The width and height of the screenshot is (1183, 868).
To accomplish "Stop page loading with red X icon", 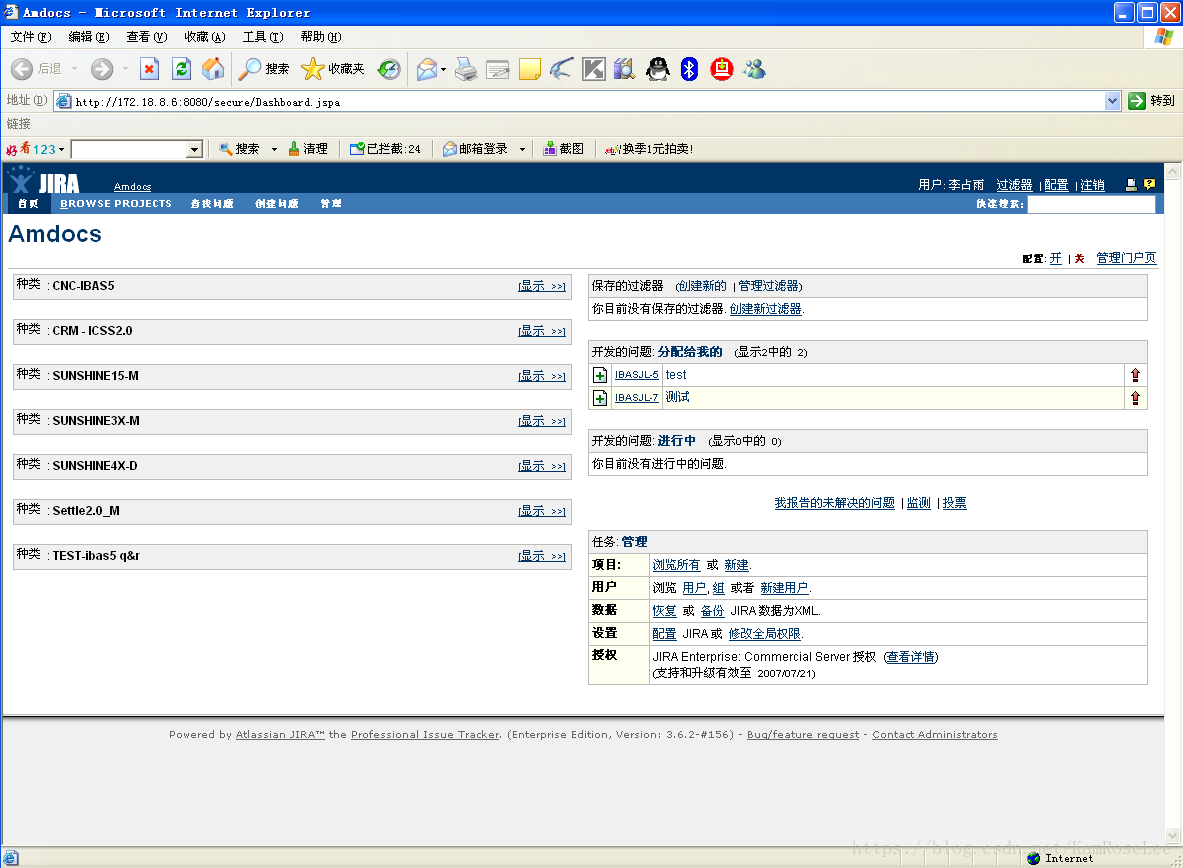I will [x=149, y=69].
